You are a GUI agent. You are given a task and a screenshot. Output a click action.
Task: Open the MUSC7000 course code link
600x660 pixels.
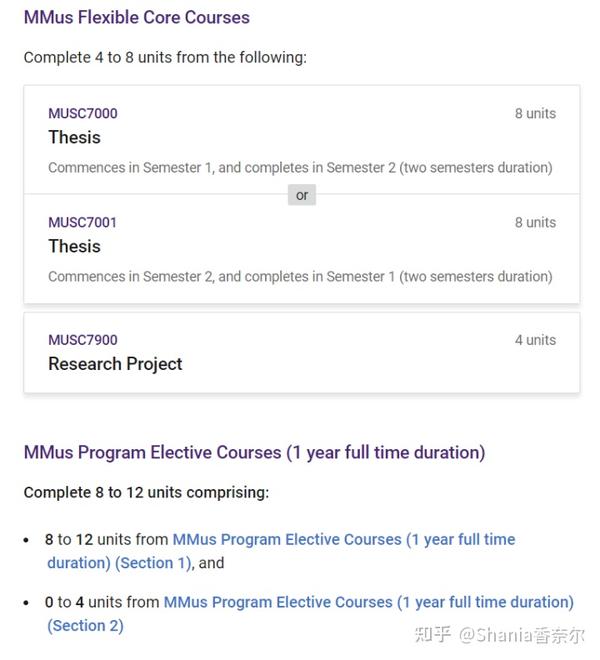click(83, 113)
